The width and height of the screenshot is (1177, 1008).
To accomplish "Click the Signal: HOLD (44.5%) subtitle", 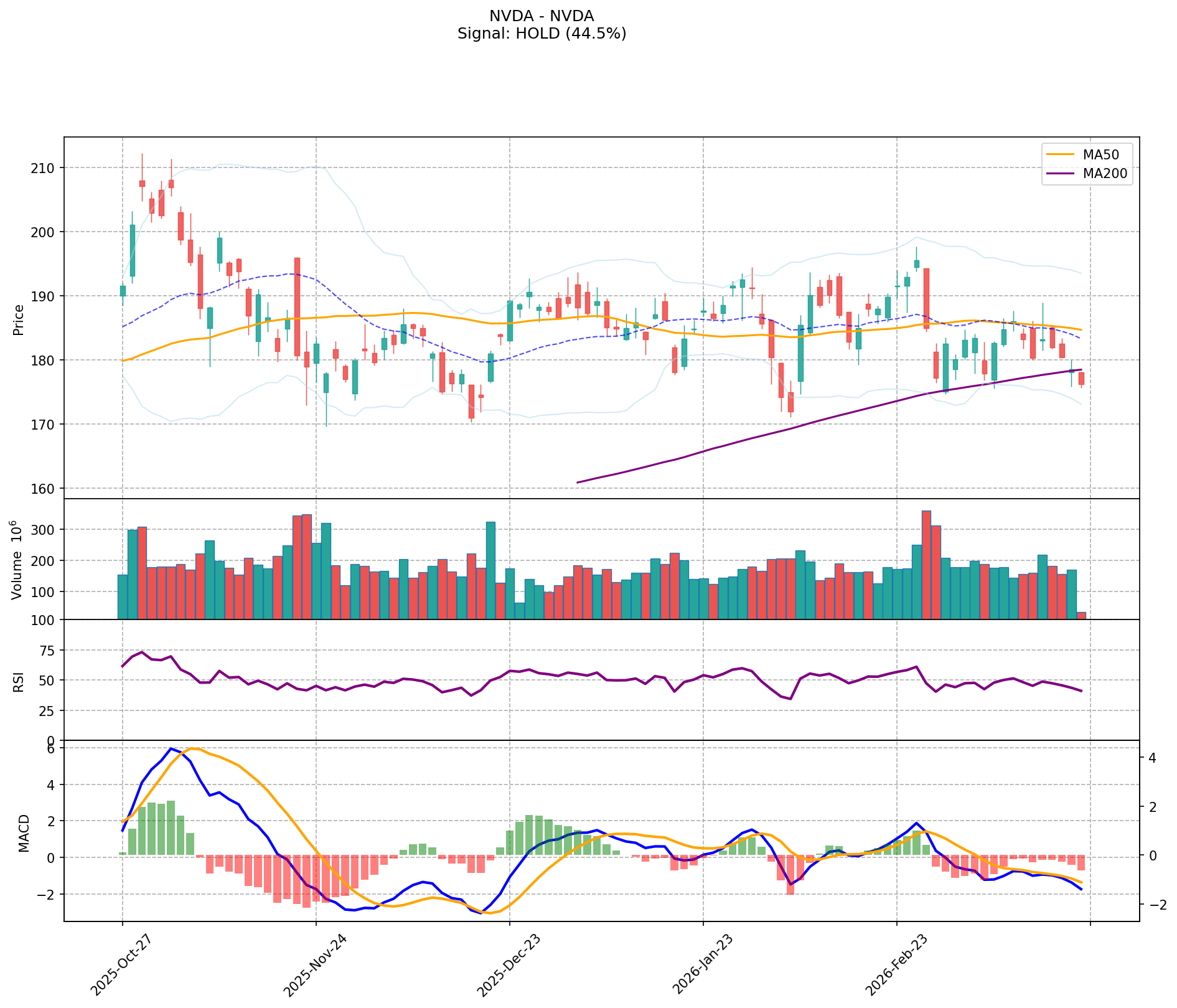I will pyautogui.click(x=542, y=34).
